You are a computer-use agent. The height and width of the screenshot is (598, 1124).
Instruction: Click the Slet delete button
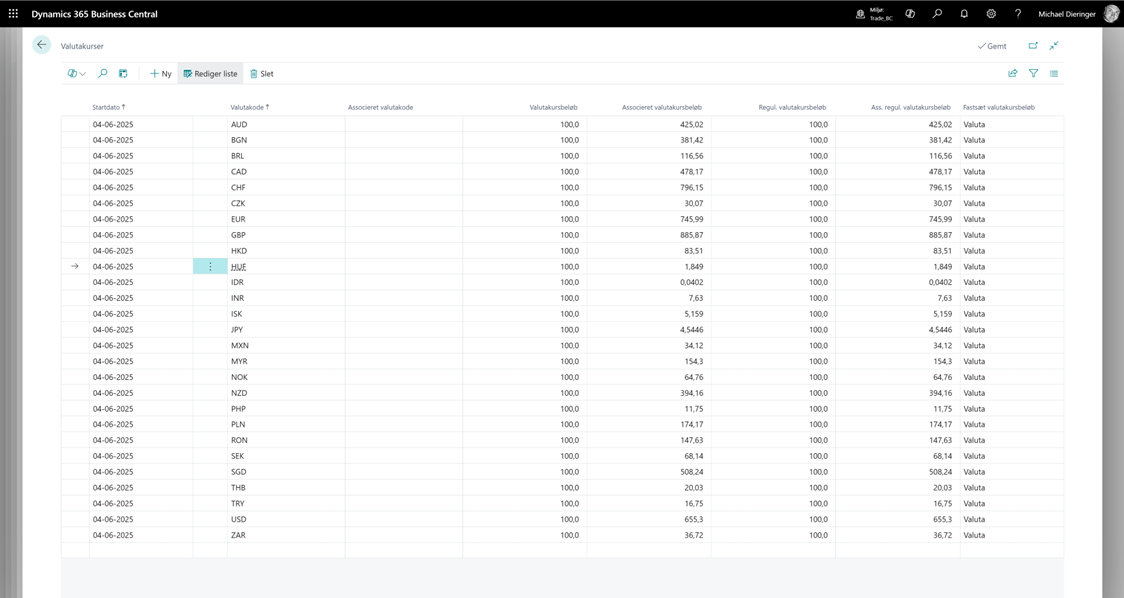[261, 74]
